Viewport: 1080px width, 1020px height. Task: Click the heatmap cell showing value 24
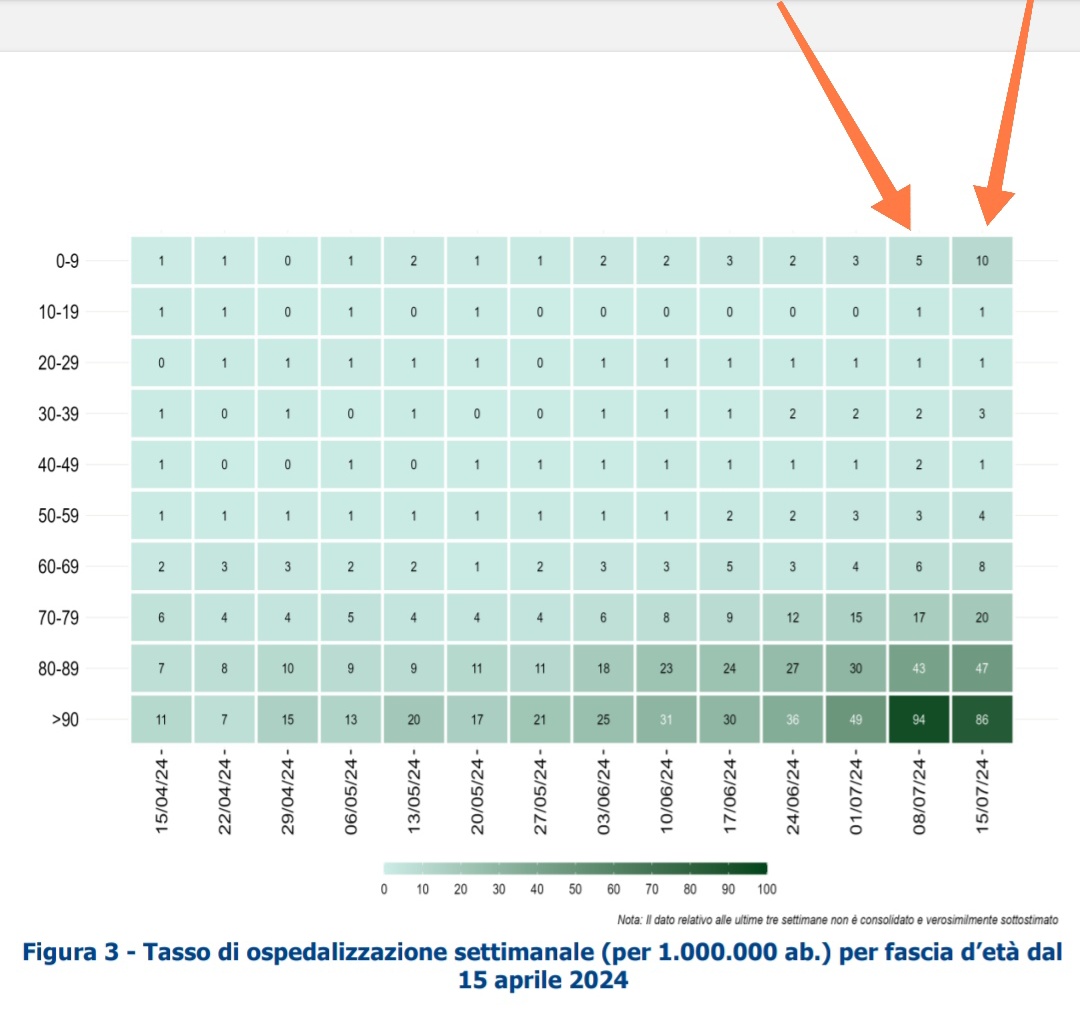[x=729, y=669]
